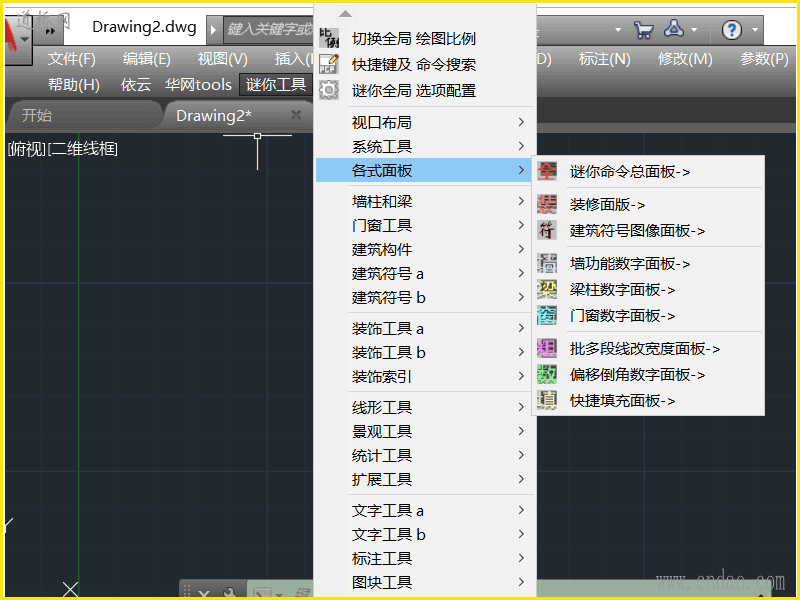The height and width of the screenshot is (600, 800).
Task: Click the 墙功能数字面板 icon
Action: (547, 264)
